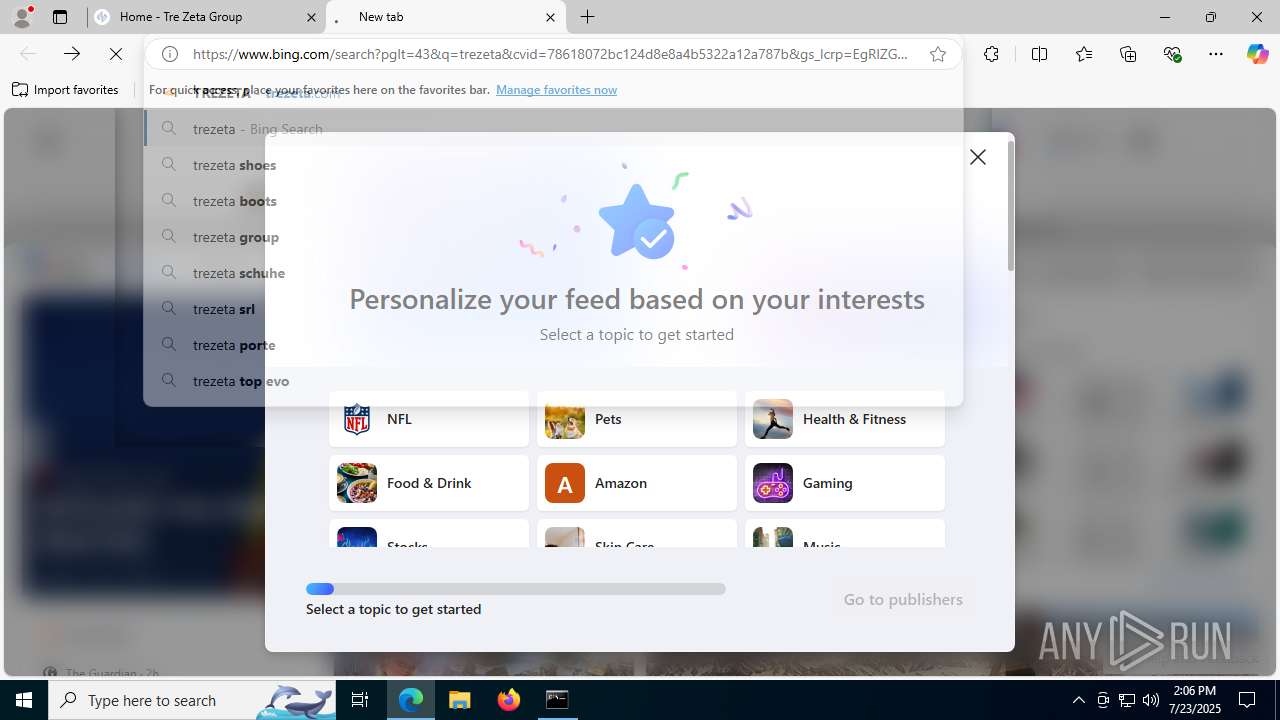The image size is (1280, 720).
Task: Select the trezeta srl suggestion
Action: pyautogui.click(x=553, y=309)
